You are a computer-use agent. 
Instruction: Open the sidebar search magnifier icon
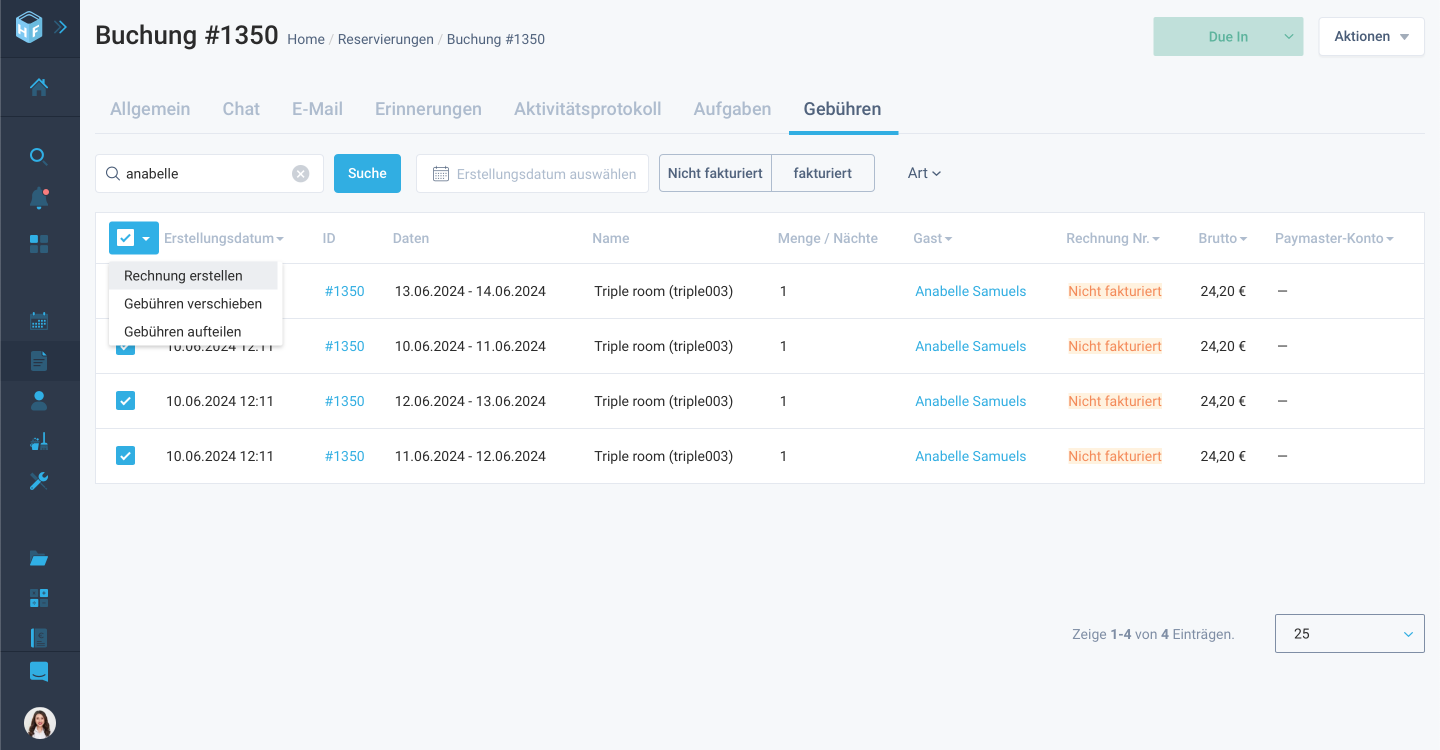click(x=39, y=156)
